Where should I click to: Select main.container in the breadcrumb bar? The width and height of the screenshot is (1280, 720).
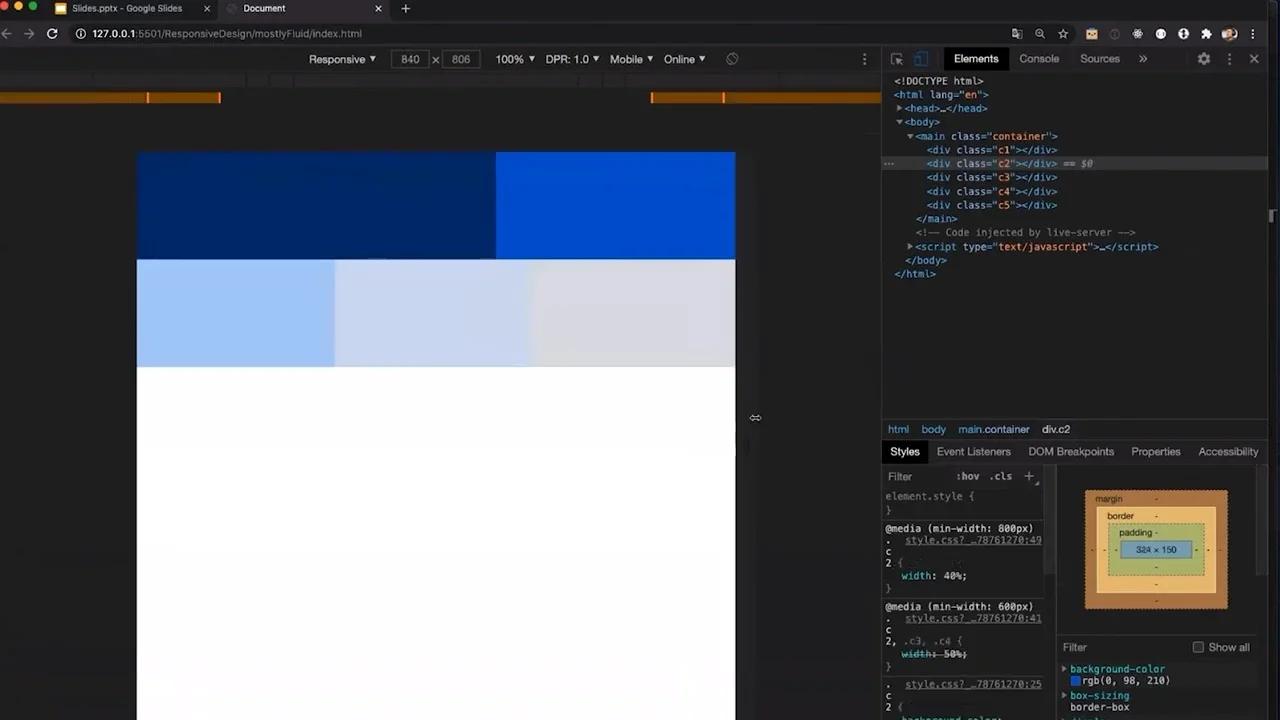[x=993, y=429]
